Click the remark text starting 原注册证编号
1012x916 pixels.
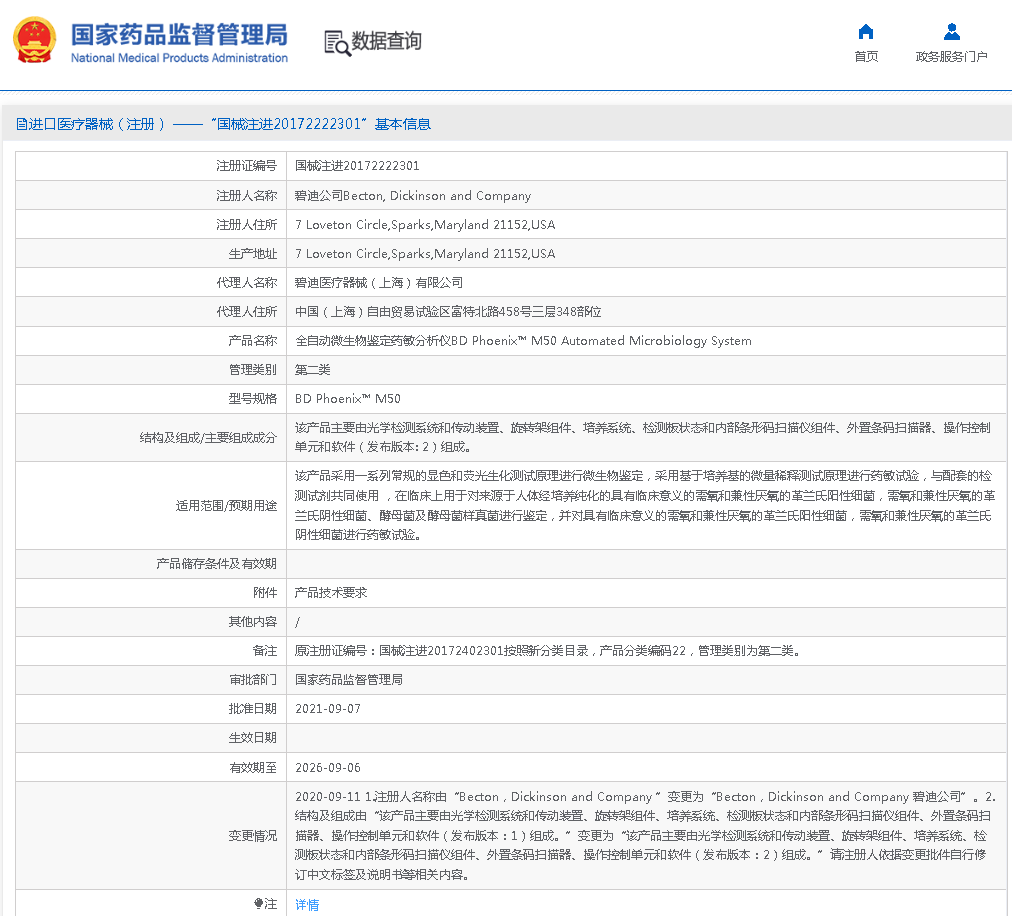(548, 651)
